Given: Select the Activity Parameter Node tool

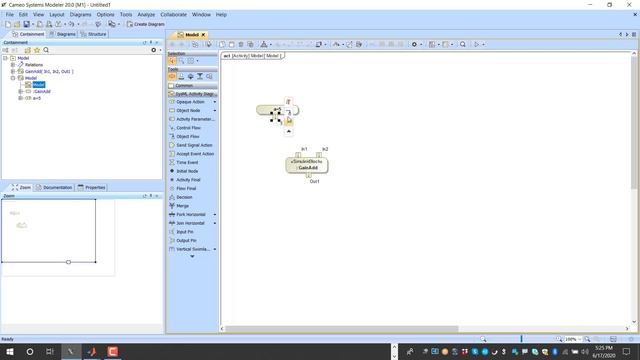Looking at the screenshot, I should pyautogui.click(x=192, y=119).
